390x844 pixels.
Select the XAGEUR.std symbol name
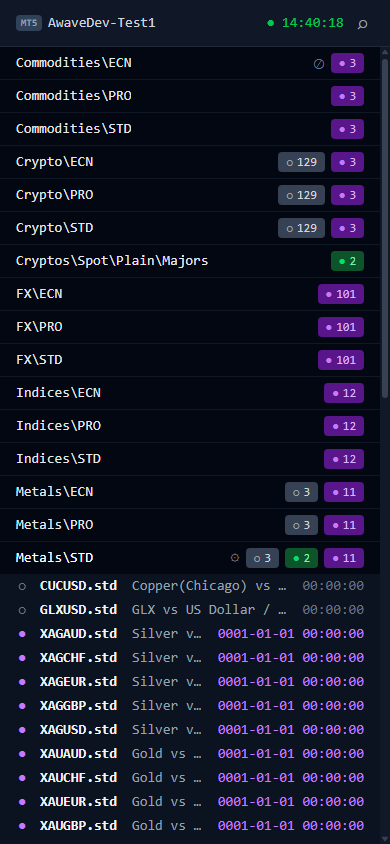78,681
